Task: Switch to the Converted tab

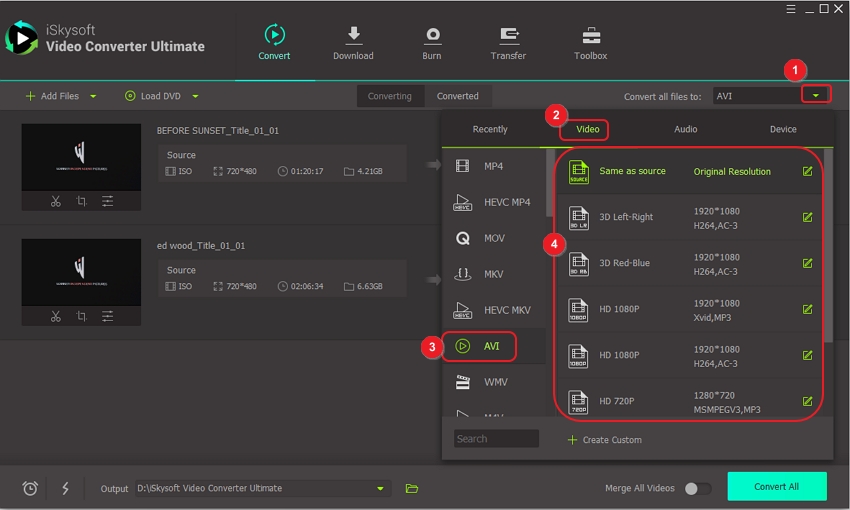Action: [458, 96]
